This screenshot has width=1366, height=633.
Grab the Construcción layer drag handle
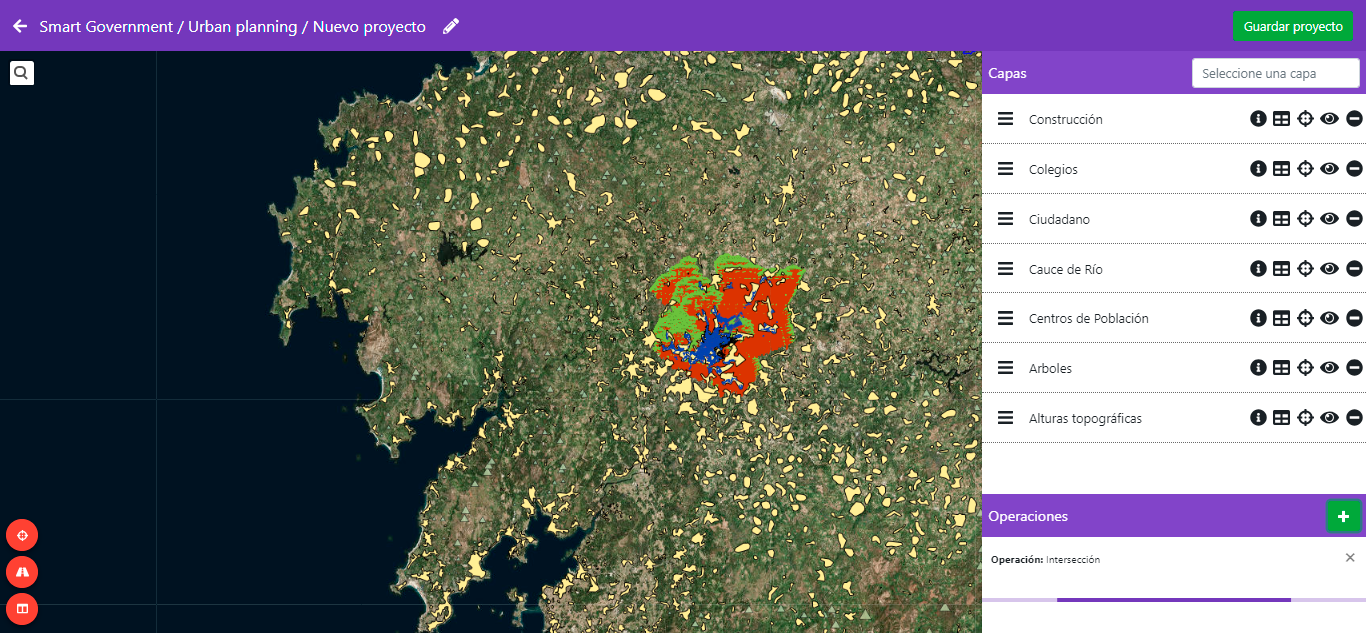coord(1005,119)
